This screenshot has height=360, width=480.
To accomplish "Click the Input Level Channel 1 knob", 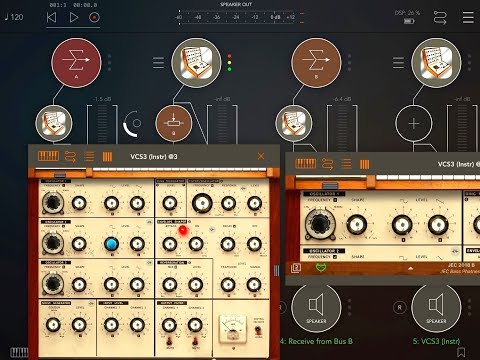I will click(x=111, y=325).
